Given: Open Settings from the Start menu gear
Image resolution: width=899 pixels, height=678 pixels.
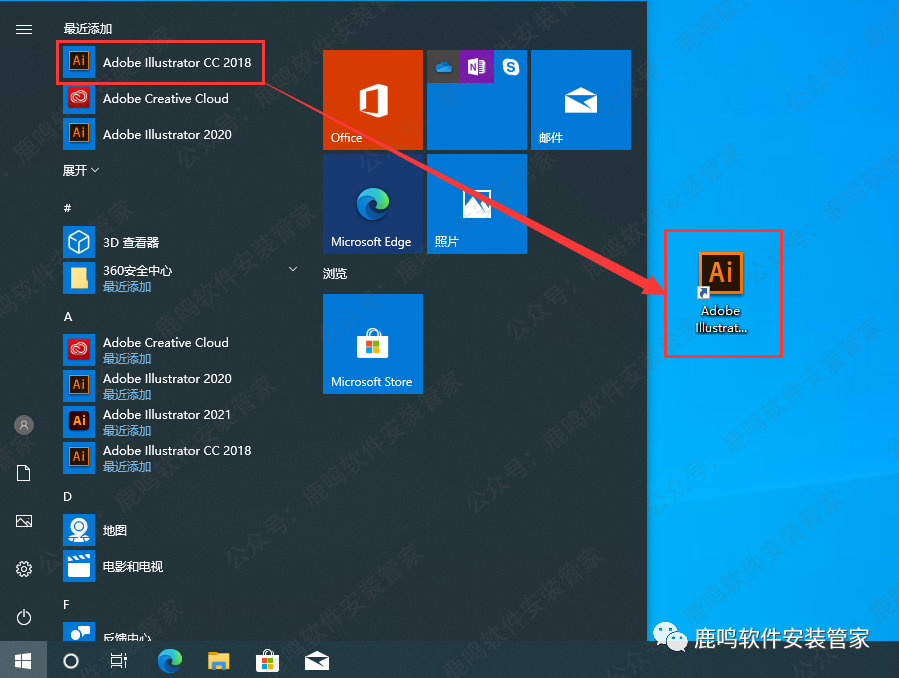Looking at the screenshot, I should [24, 569].
